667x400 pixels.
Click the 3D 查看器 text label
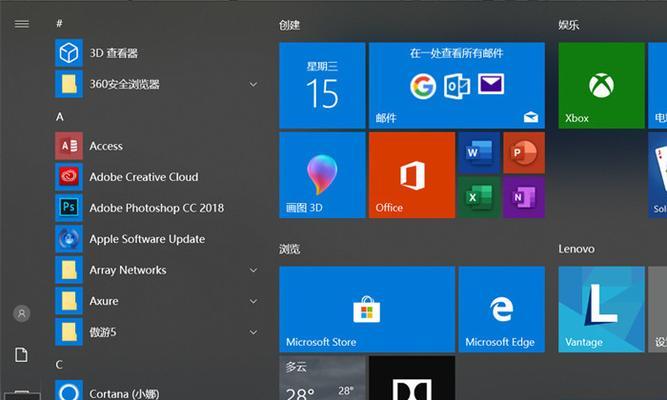point(114,53)
